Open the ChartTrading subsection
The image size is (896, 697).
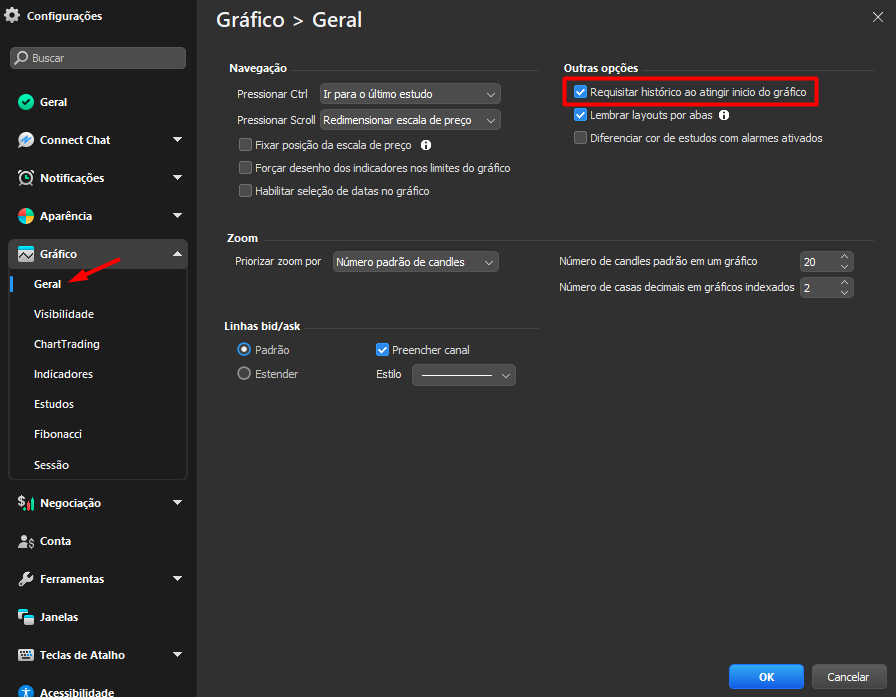pos(67,344)
